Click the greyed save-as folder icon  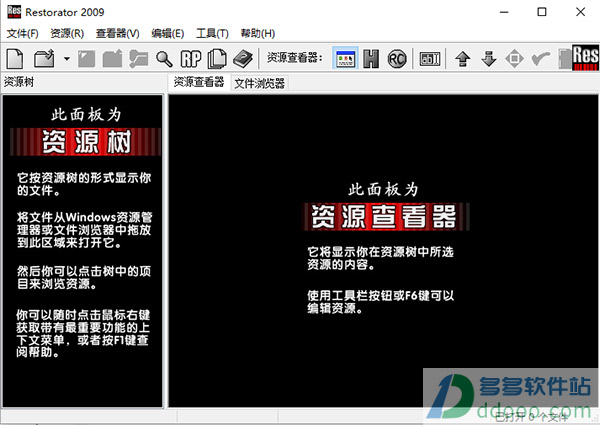(112, 59)
